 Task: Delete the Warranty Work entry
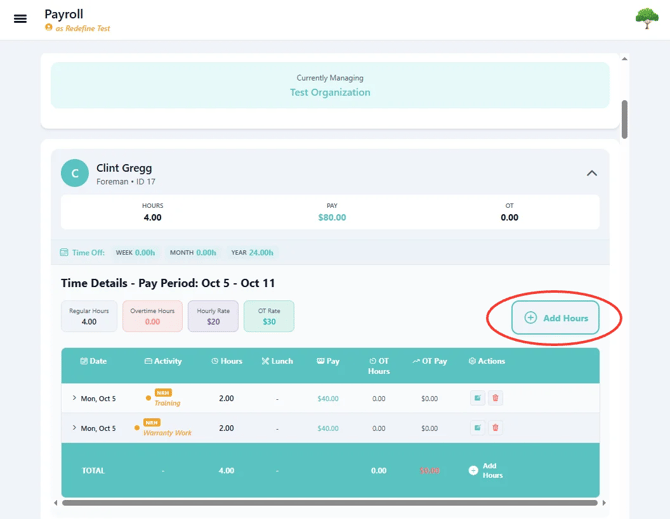tap(495, 428)
